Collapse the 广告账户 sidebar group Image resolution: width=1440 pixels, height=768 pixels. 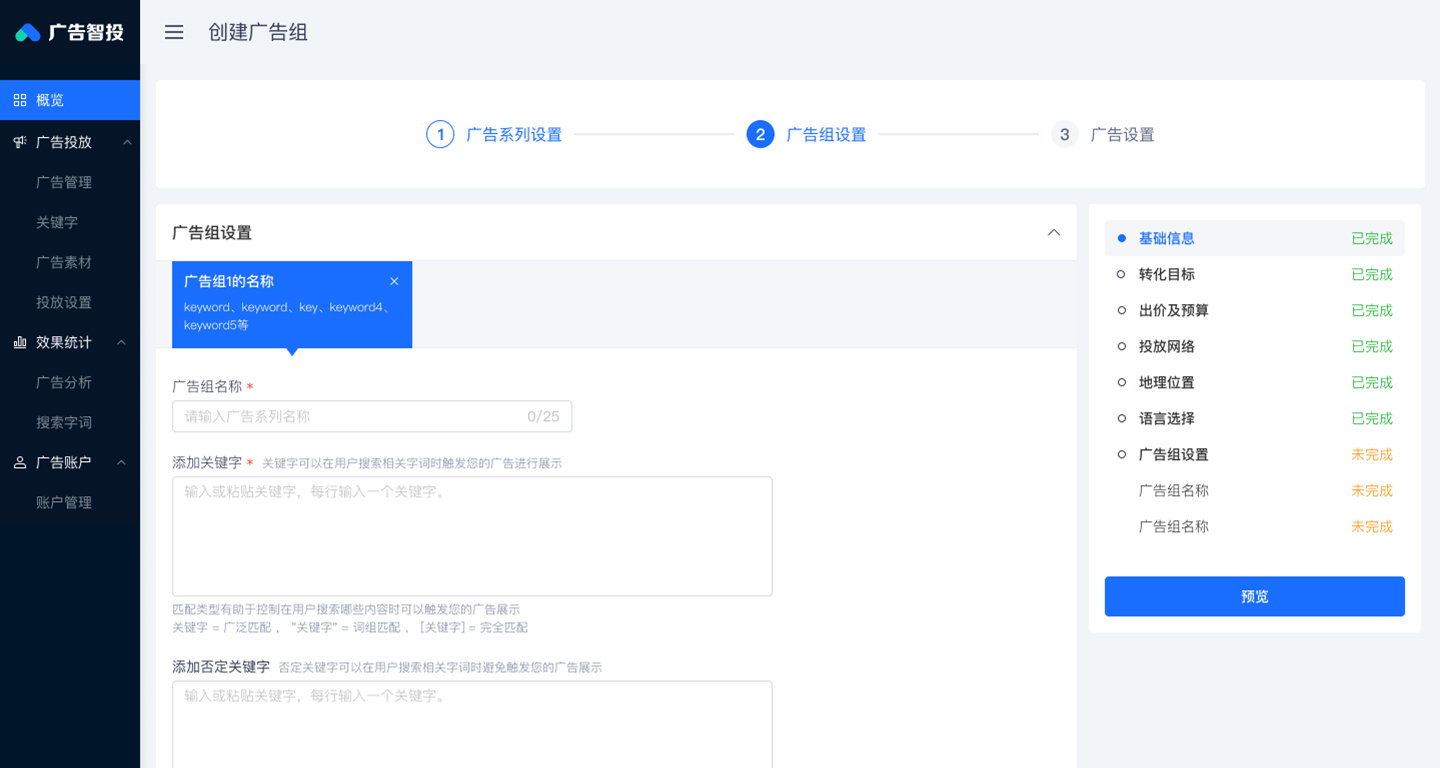pos(121,462)
